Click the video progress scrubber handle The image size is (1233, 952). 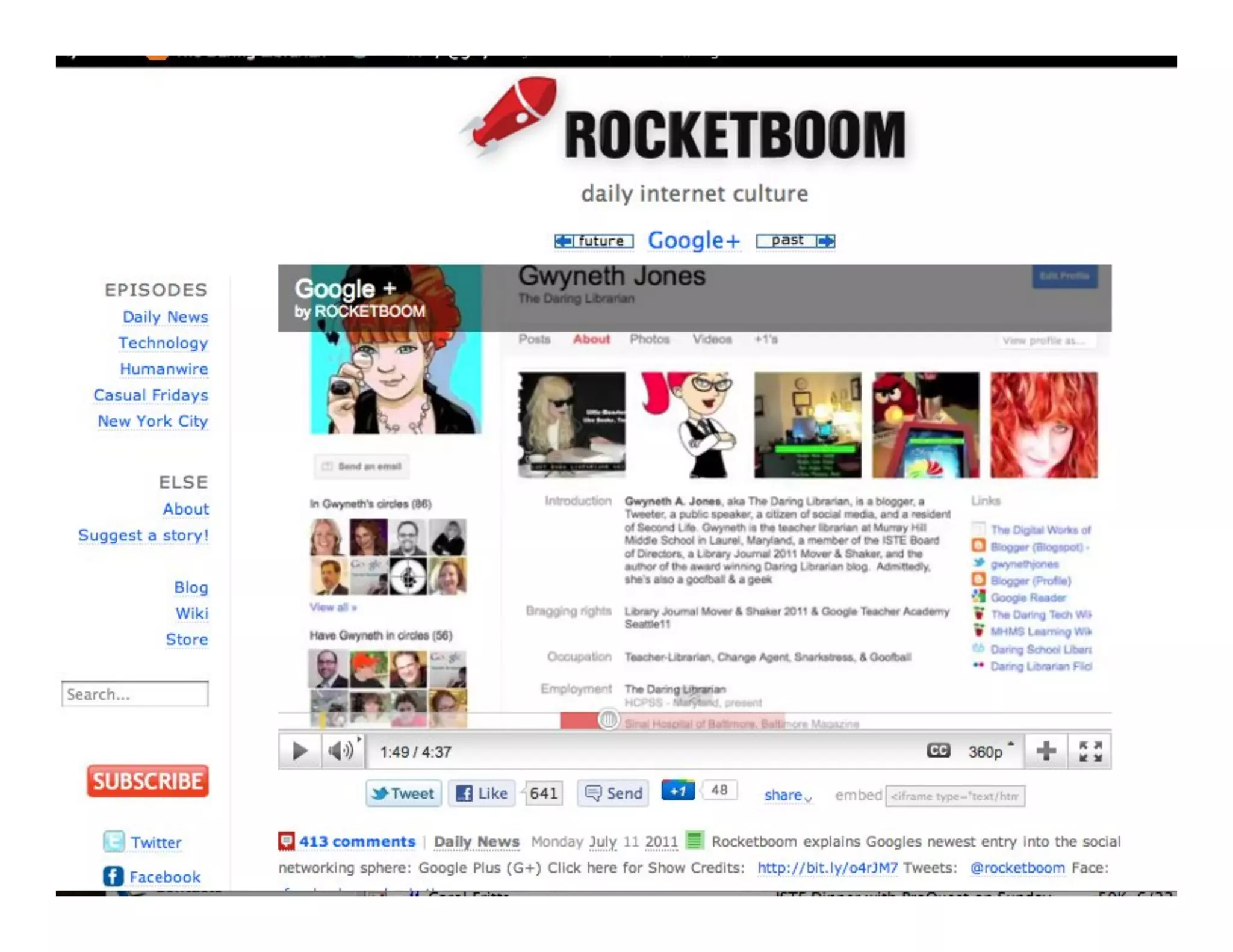609,719
